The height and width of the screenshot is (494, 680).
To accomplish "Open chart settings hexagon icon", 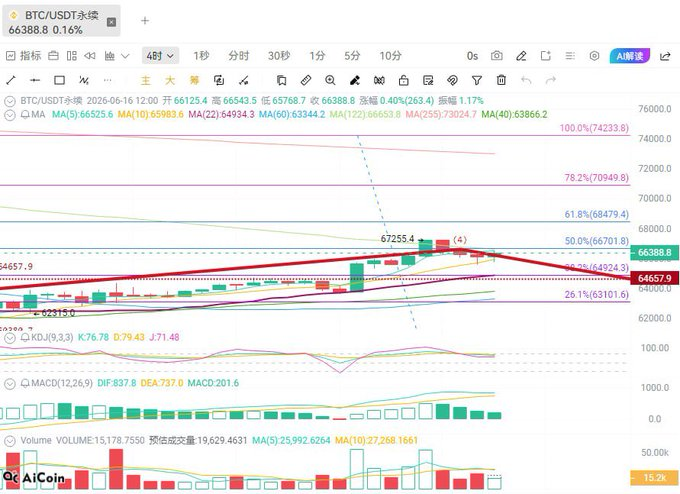I will [x=594, y=56].
